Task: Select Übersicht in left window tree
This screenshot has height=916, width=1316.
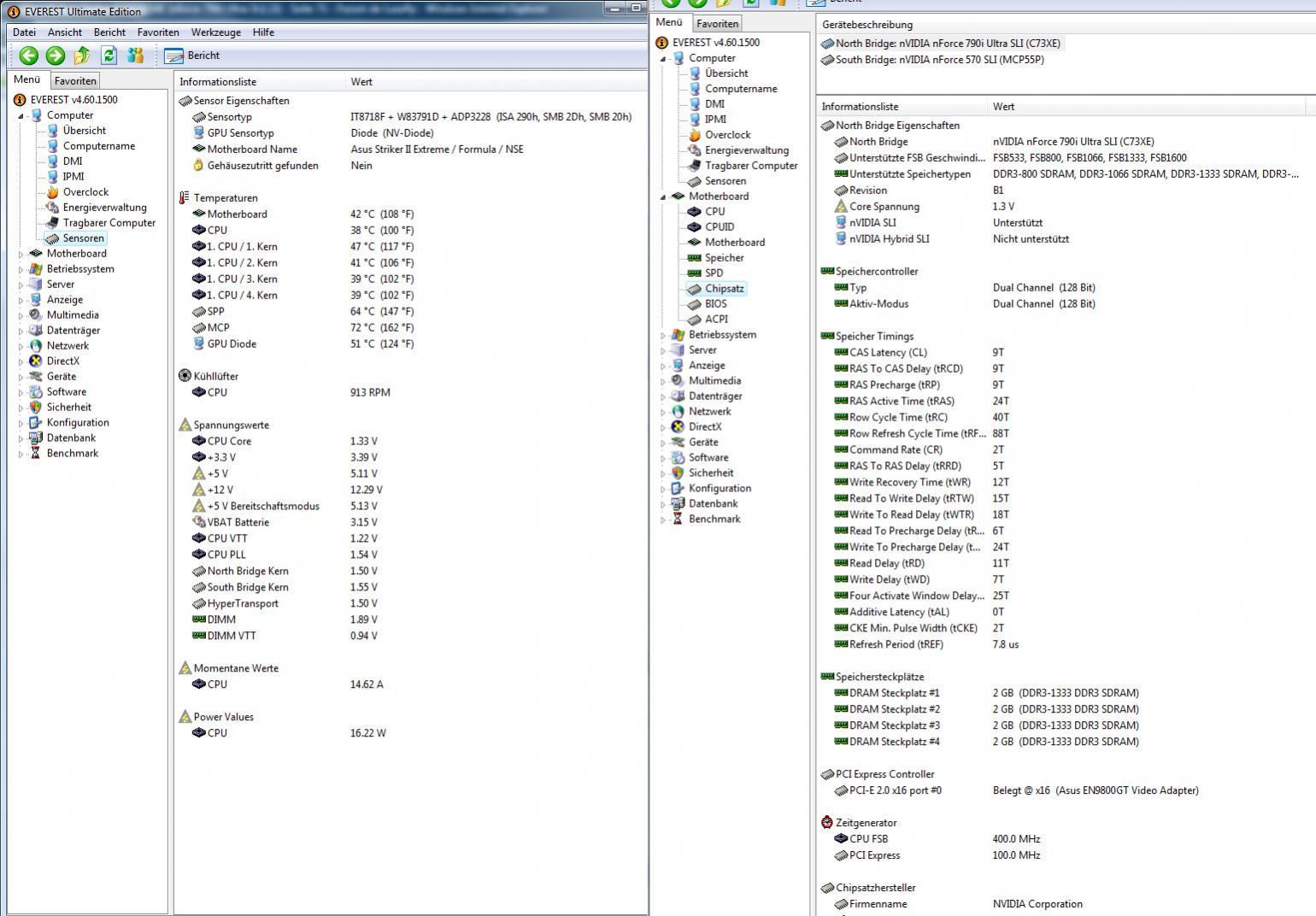Action: coord(84,131)
